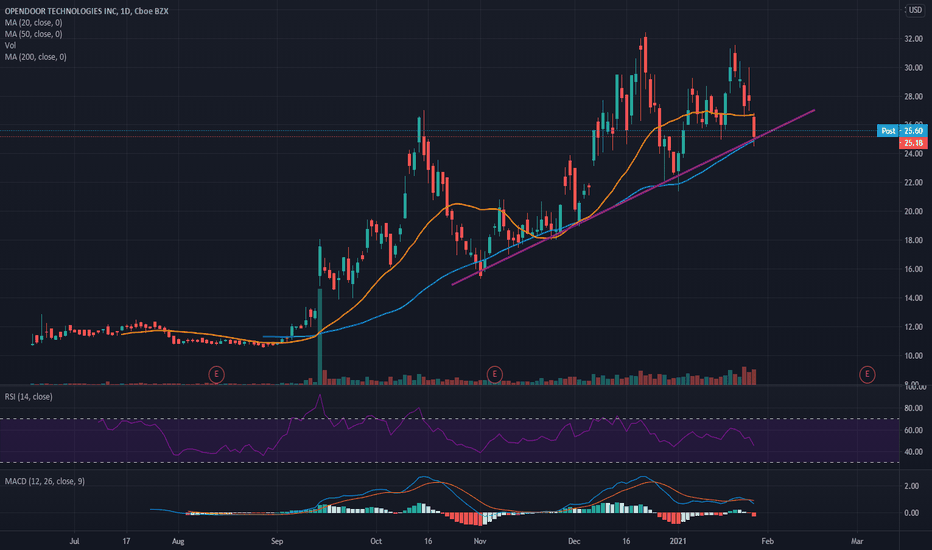Screen dimensions: 932x550
Task: Click the red 25.18 last price label
Action: coord(914,143)
